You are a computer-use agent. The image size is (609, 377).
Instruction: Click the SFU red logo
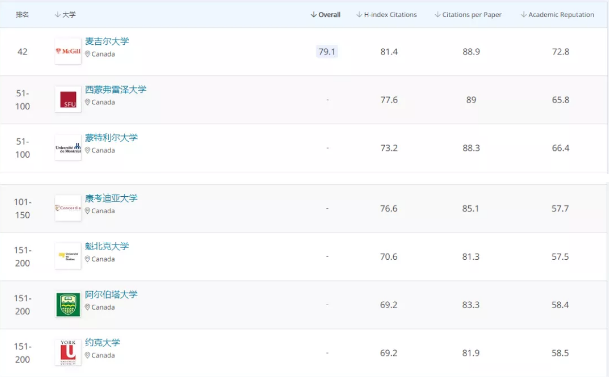[68, 99]
